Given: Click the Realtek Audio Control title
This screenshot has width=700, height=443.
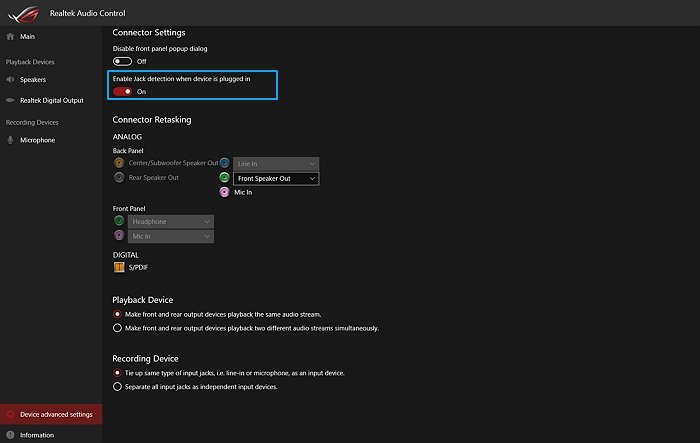Looking at the screenshot, I should [88, 13].
